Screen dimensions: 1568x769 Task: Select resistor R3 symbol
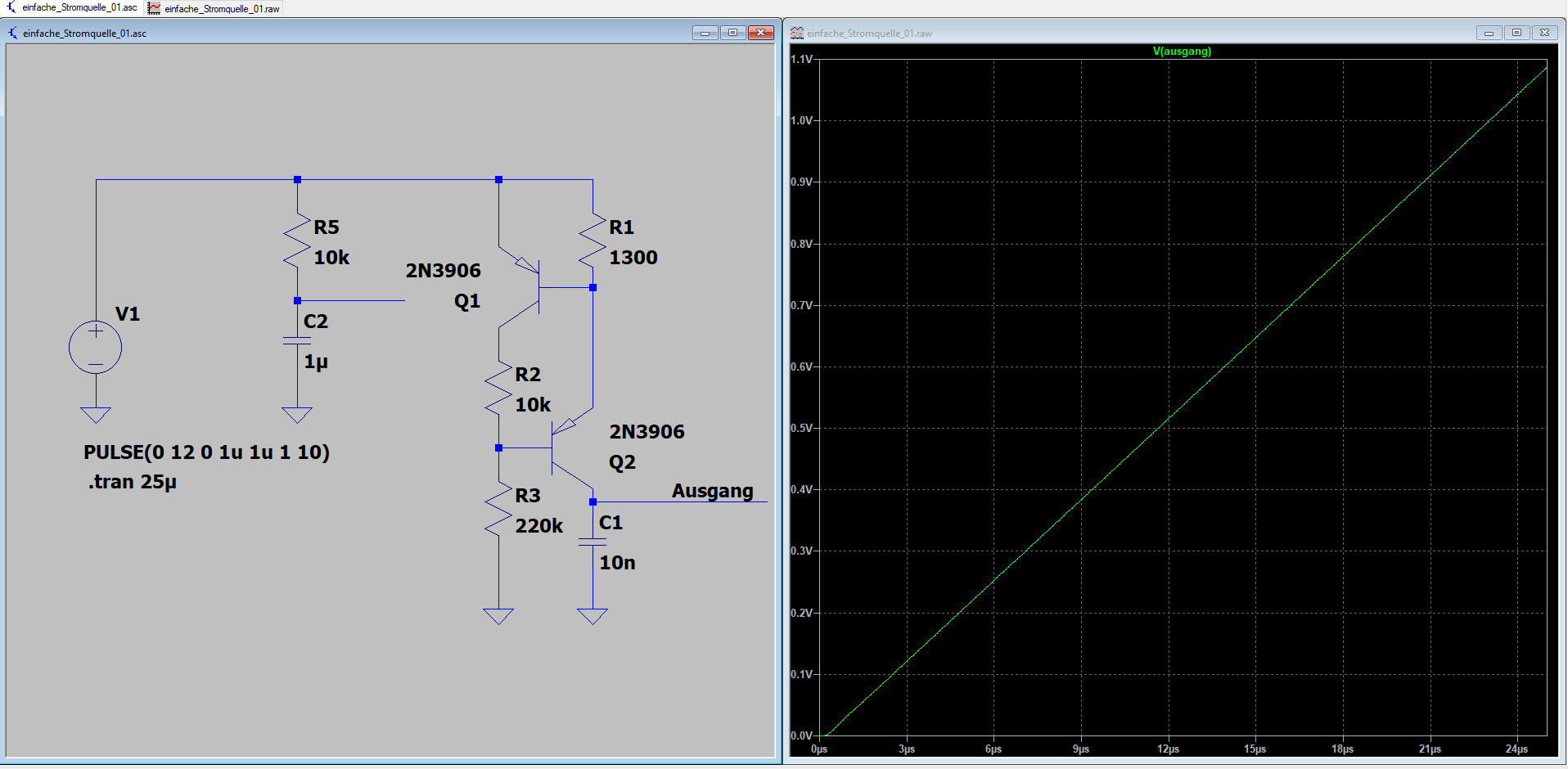pyautogui.click(x=498, y=510)
